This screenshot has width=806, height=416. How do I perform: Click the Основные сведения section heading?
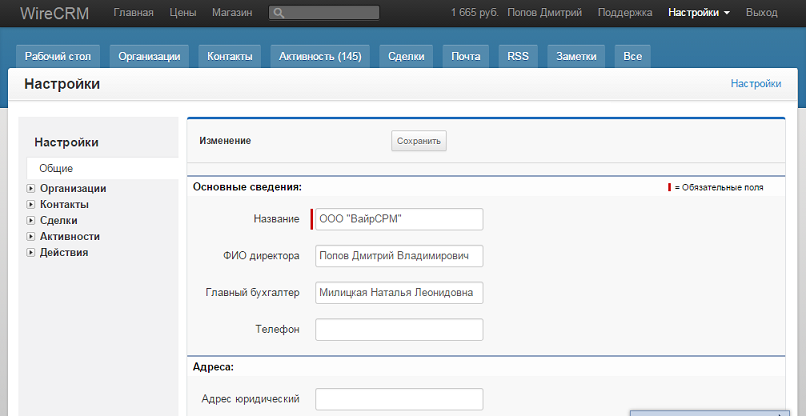(x=247, y=187)
